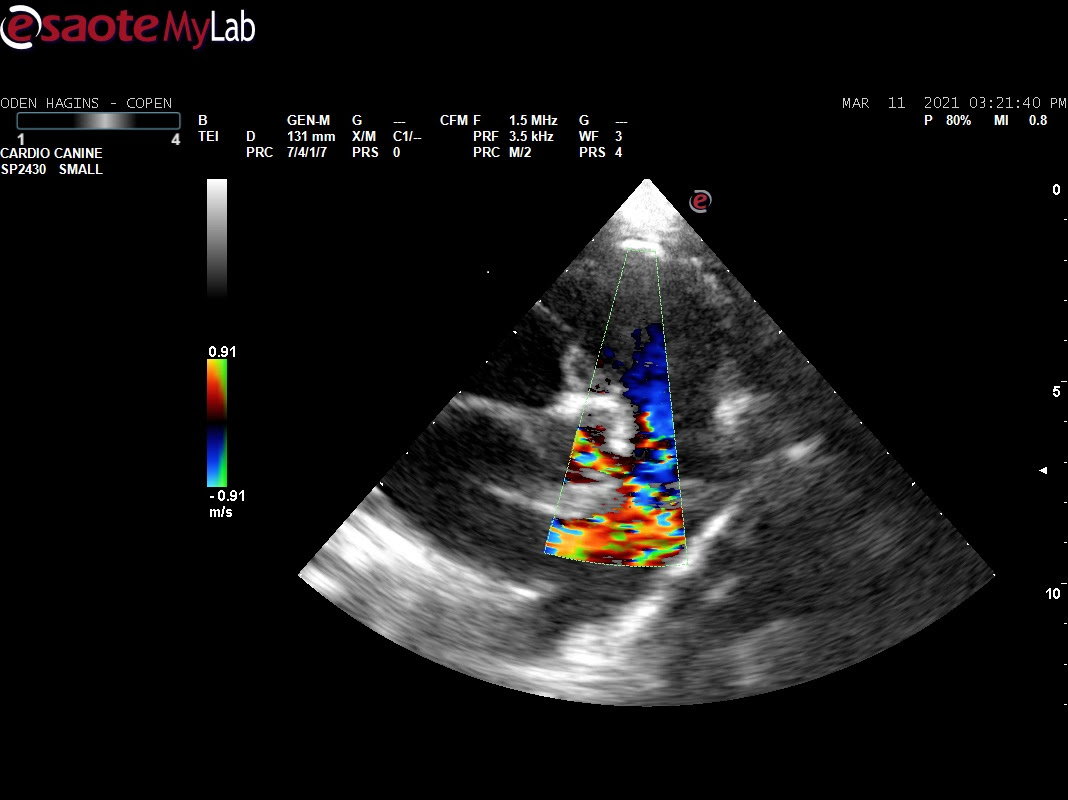Click the date and time display
Image resolution: width=1068 pixels, height=800 pixels.
point(953,103)
